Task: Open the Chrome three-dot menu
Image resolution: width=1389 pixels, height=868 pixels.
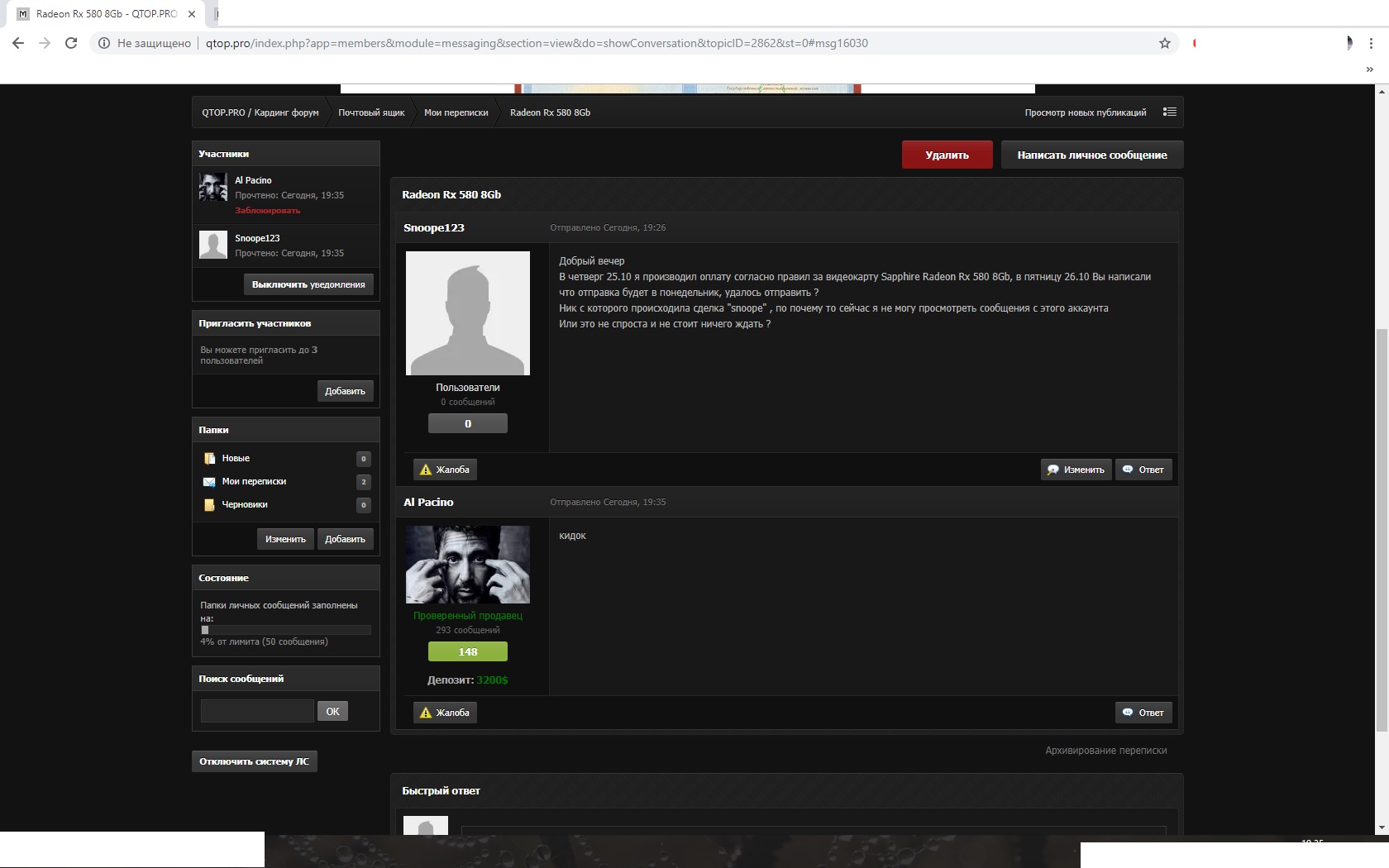Action: [1371, 43]
